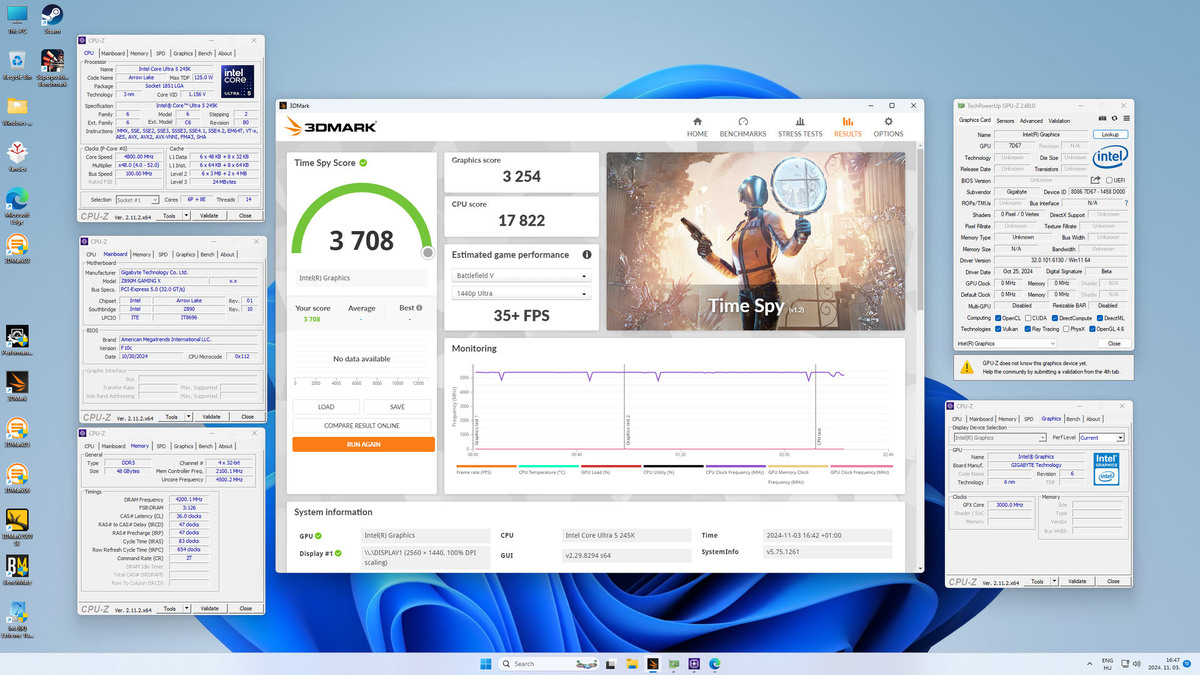
Task: Open File Explorer from the taskbar
Action: 631,663
